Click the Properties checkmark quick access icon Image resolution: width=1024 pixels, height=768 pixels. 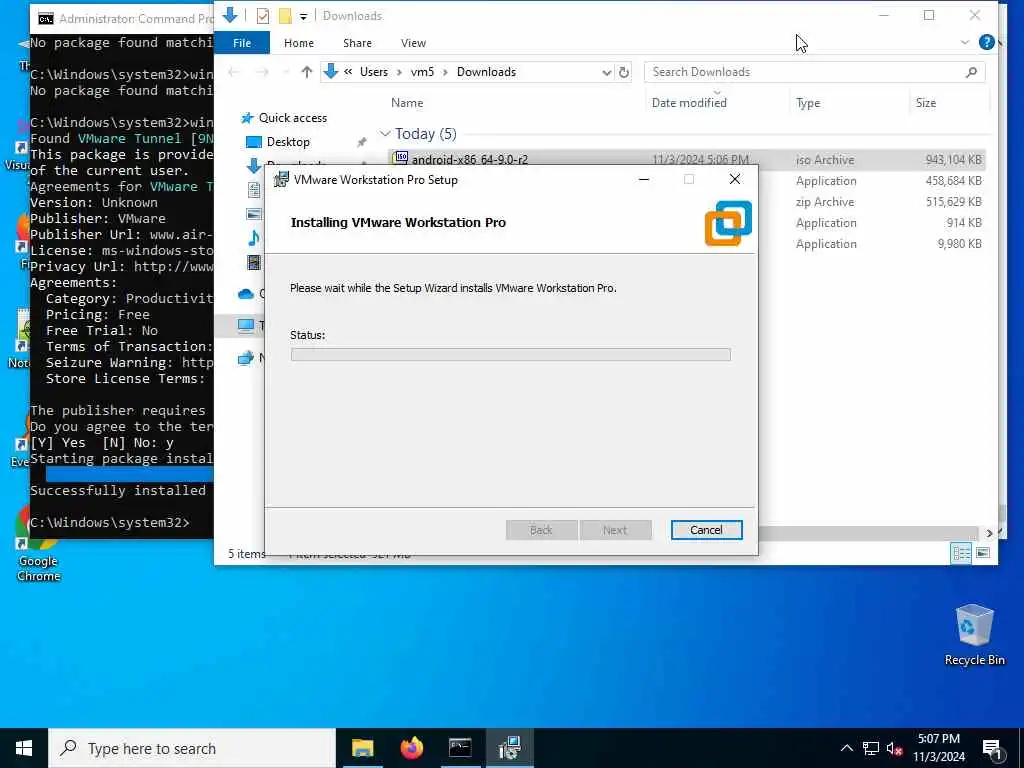263,16
